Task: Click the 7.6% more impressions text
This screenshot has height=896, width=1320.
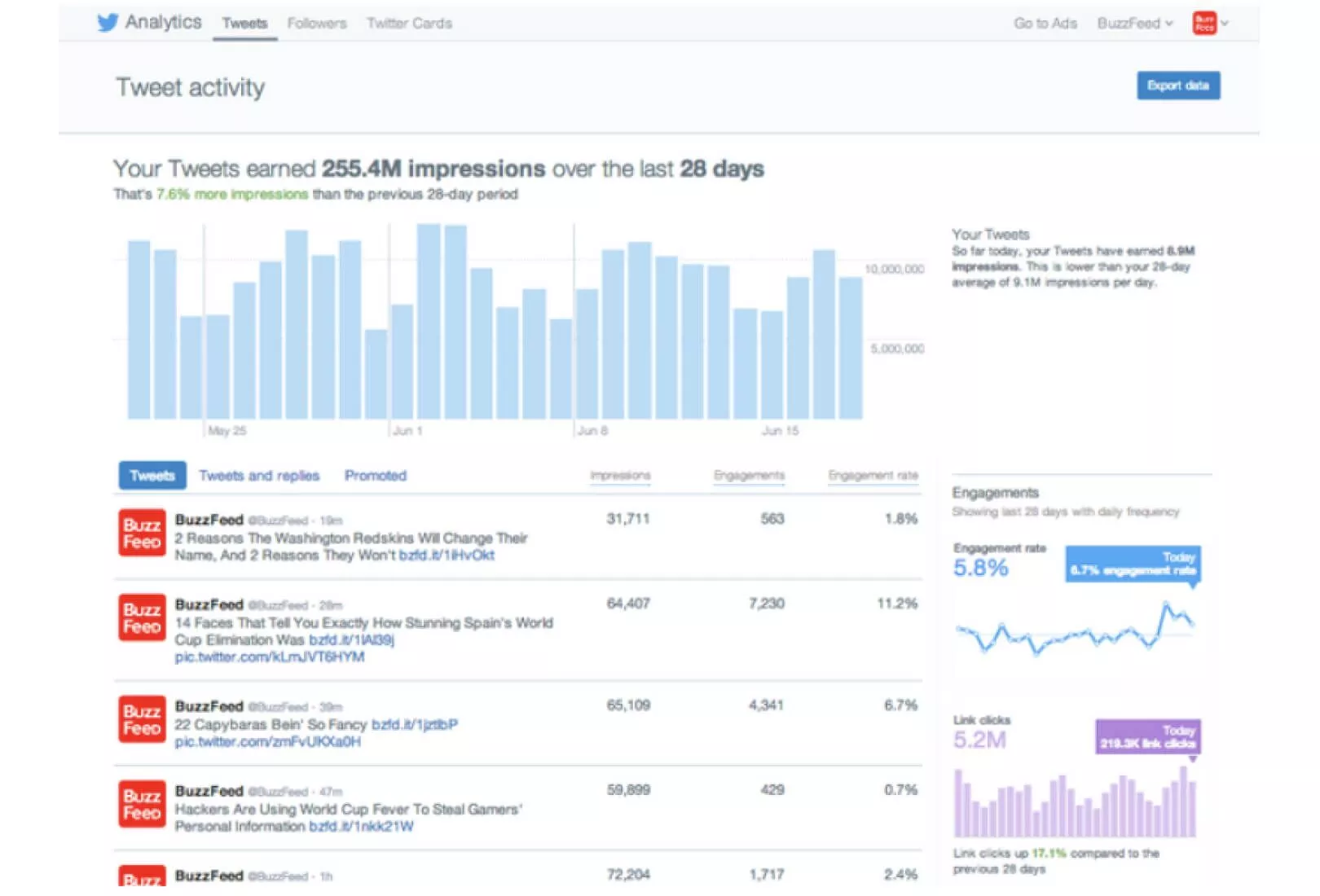Action: (x=232, y=194)
